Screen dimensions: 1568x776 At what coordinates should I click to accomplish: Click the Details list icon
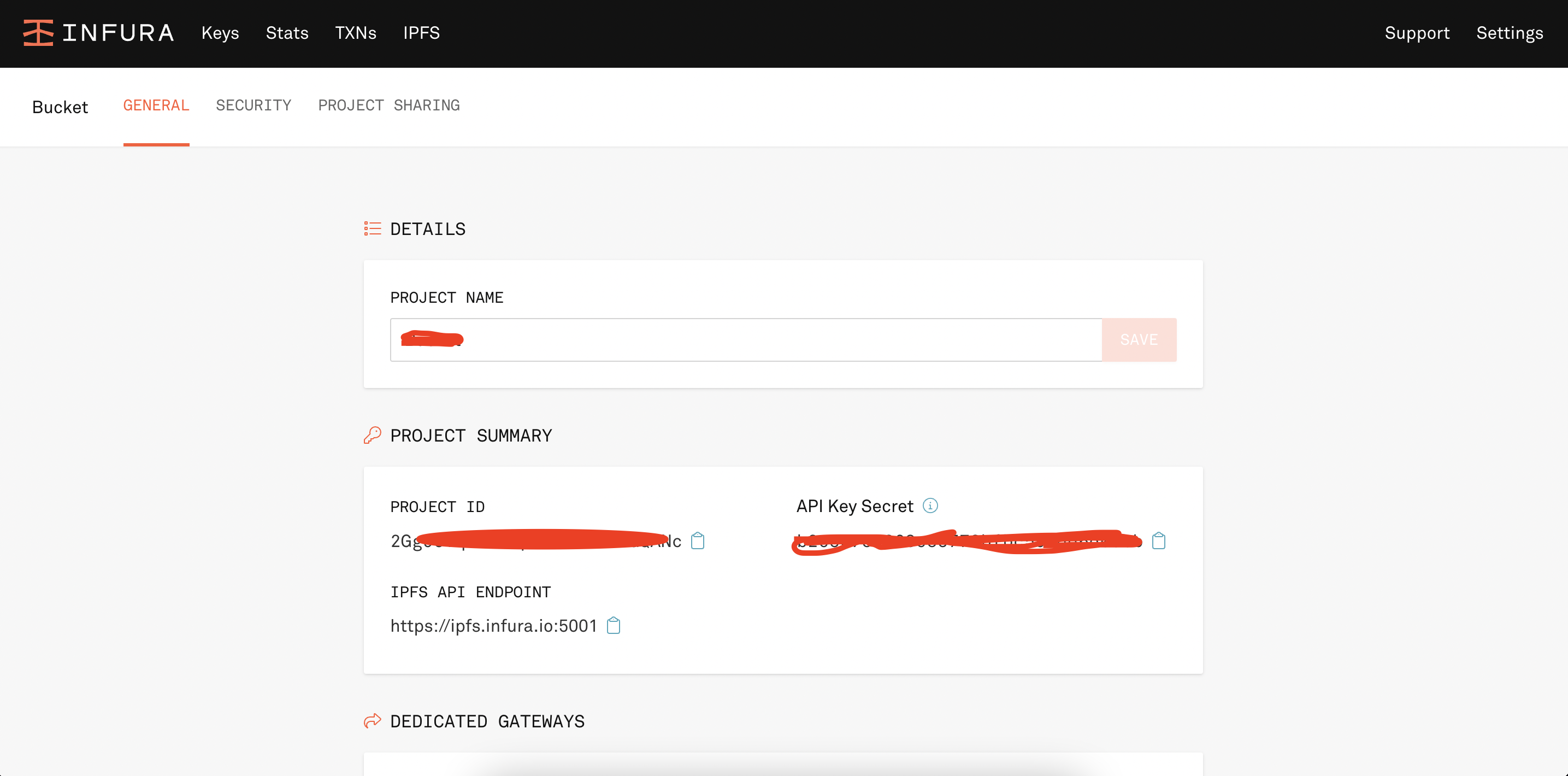(373, 229)
